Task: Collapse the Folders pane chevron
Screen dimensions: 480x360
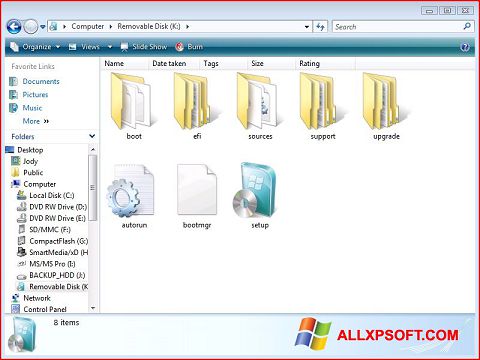Action: (x=92, y=136)
